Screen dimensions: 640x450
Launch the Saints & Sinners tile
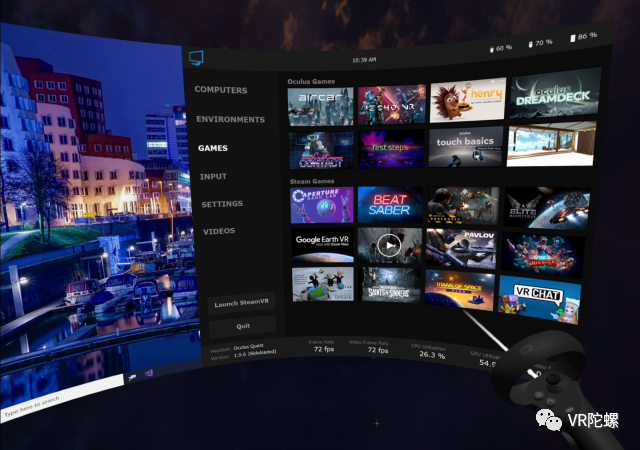tap(389, 285)
